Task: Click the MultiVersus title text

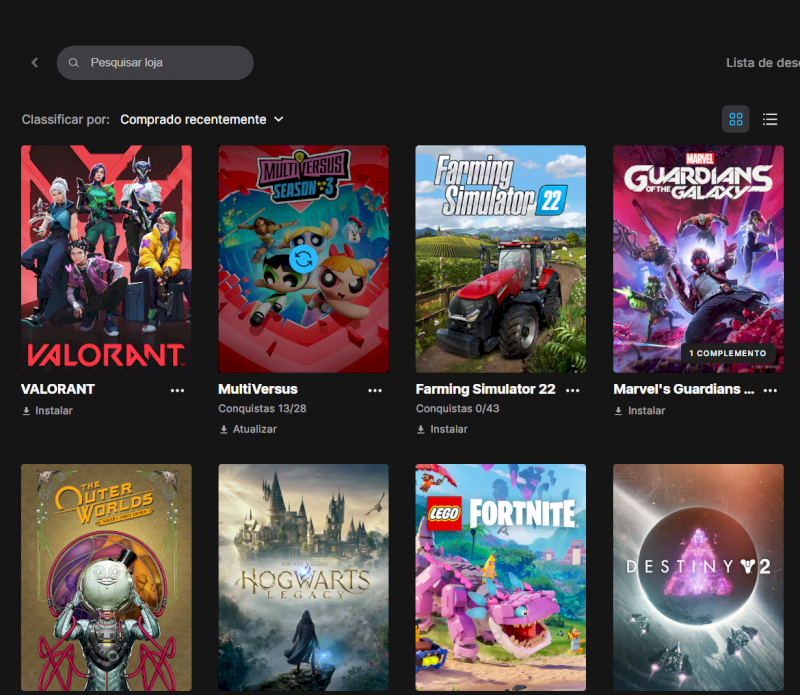Action: coord(258,389)
